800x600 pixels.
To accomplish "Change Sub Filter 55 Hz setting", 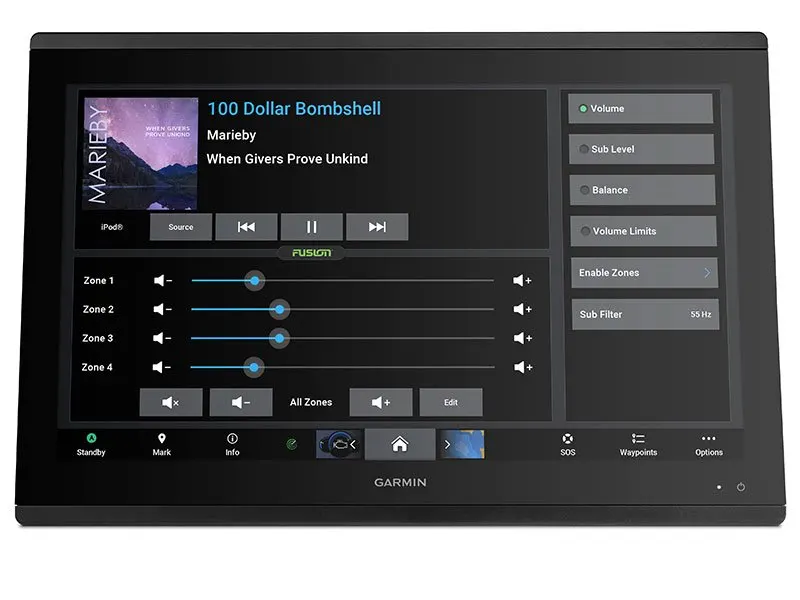I will [644, 314].
